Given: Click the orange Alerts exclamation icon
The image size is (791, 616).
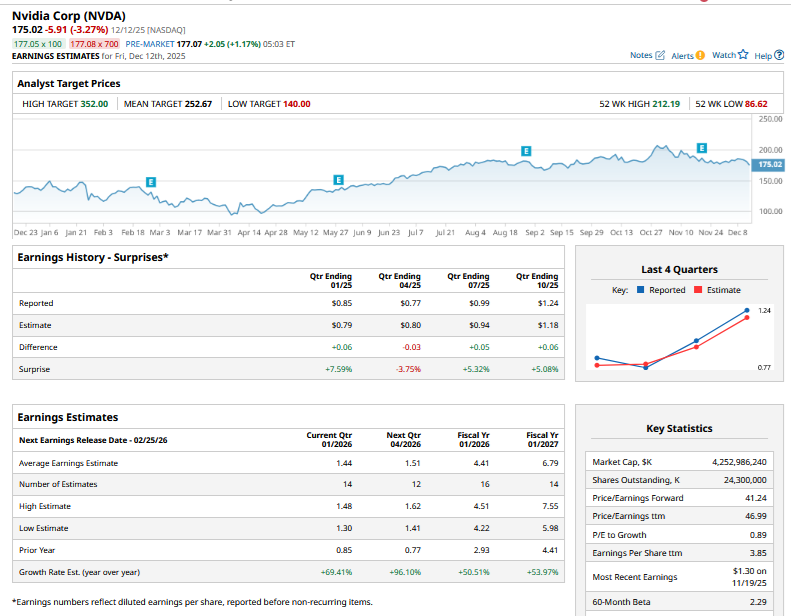Looking at the screenshot, I should coord(700,55).
